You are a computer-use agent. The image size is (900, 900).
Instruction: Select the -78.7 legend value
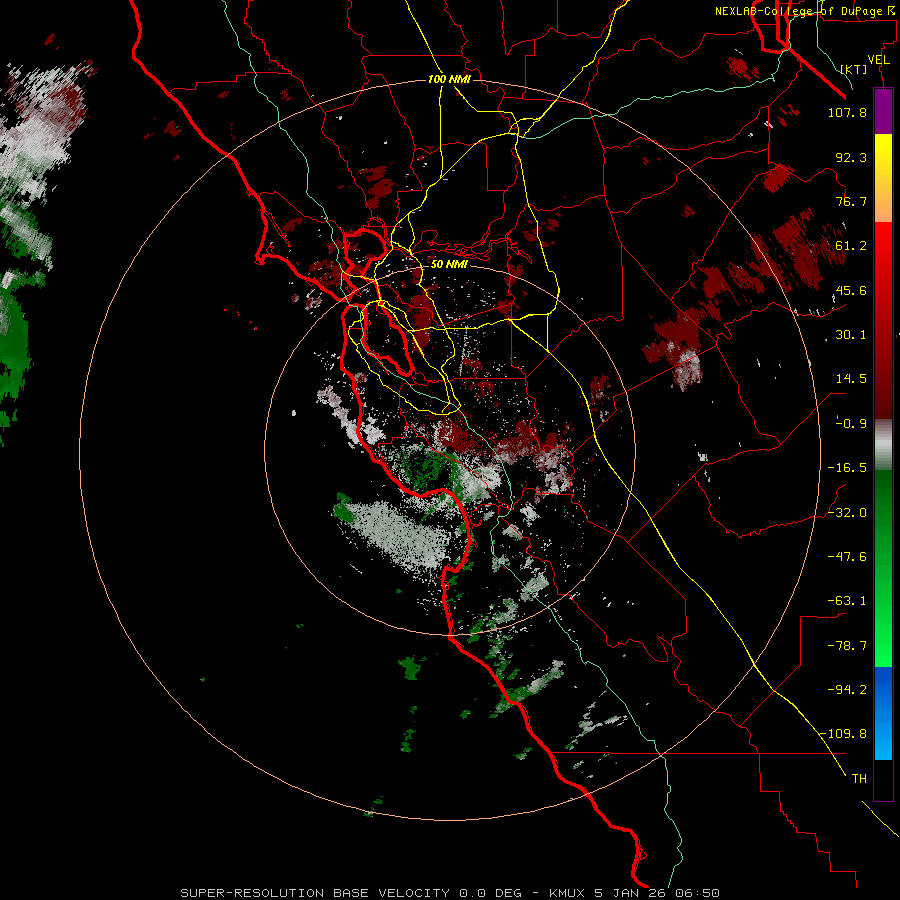coord(847,646)
